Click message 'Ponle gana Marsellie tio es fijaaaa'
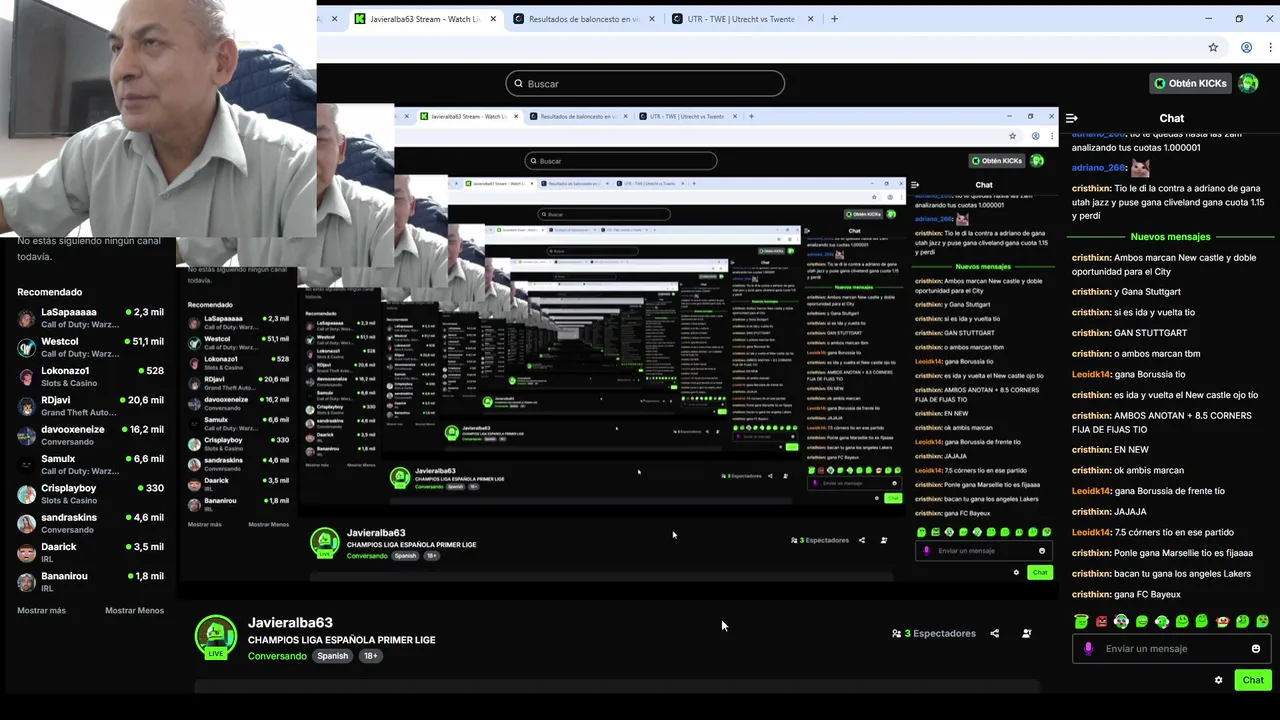The width and height of the screenshot is (1280, 720). 1184,553
